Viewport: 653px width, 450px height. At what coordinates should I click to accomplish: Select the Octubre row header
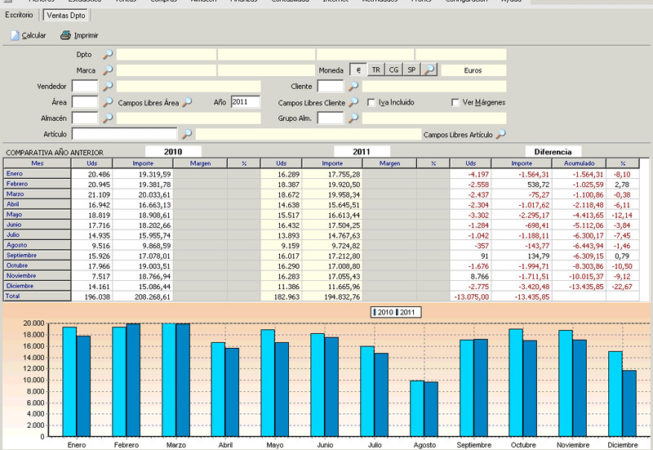point(37,265)
